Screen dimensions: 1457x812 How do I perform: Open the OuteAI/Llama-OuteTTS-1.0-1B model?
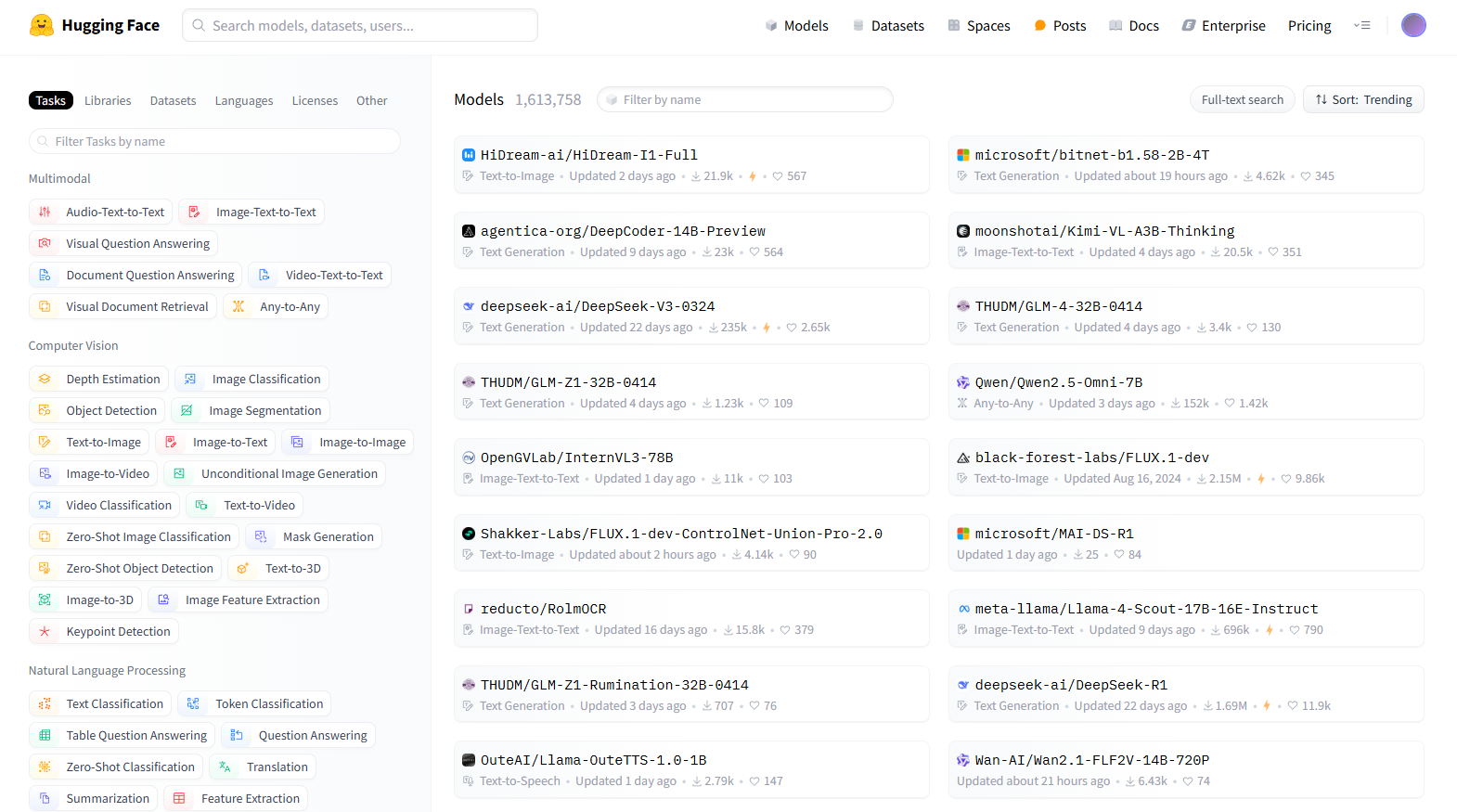click(x=691, y=769)
